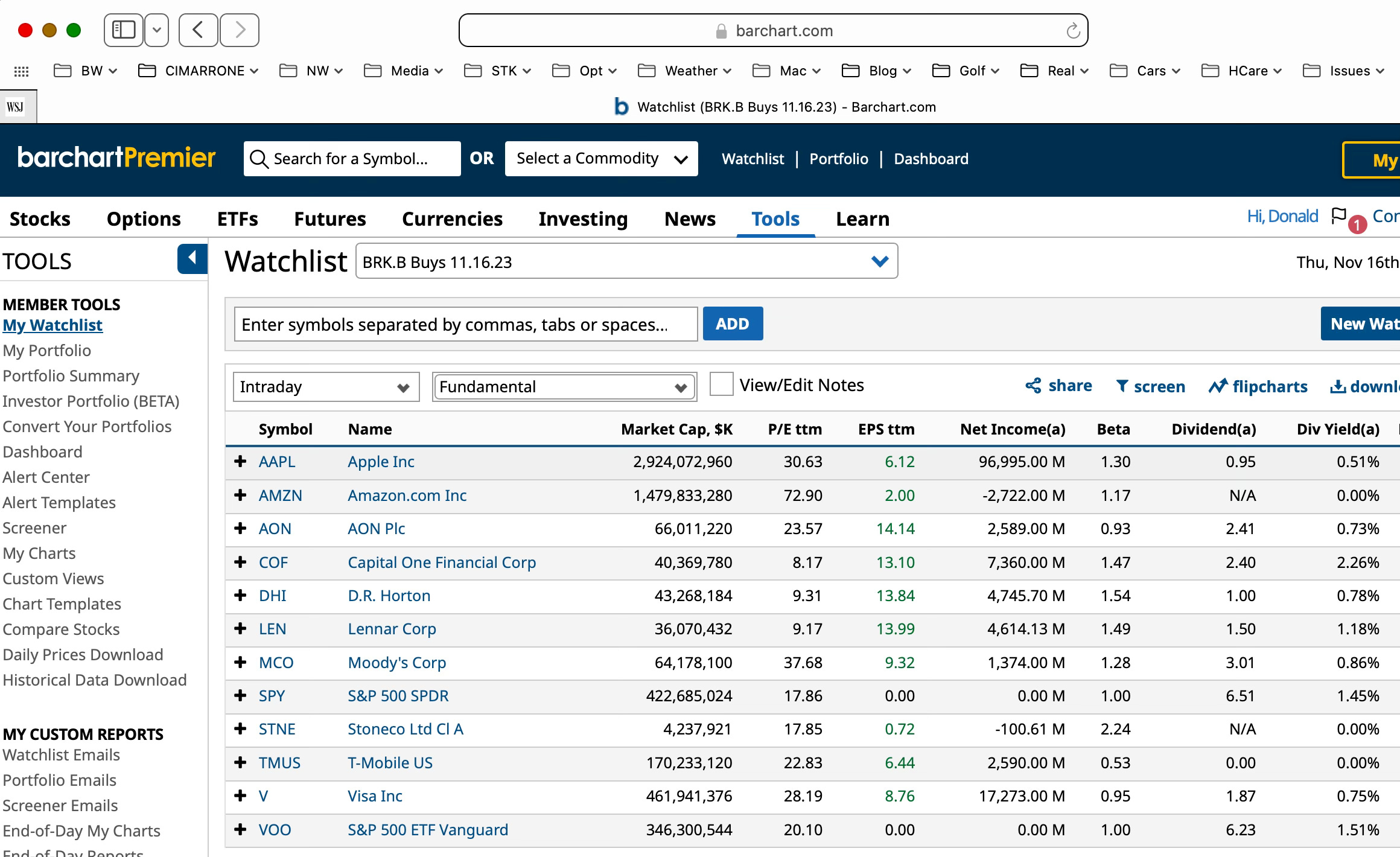Screen dimensions: 1400x857
Task: Click the search magnifier icon
Action: click(x=259, y=159)
